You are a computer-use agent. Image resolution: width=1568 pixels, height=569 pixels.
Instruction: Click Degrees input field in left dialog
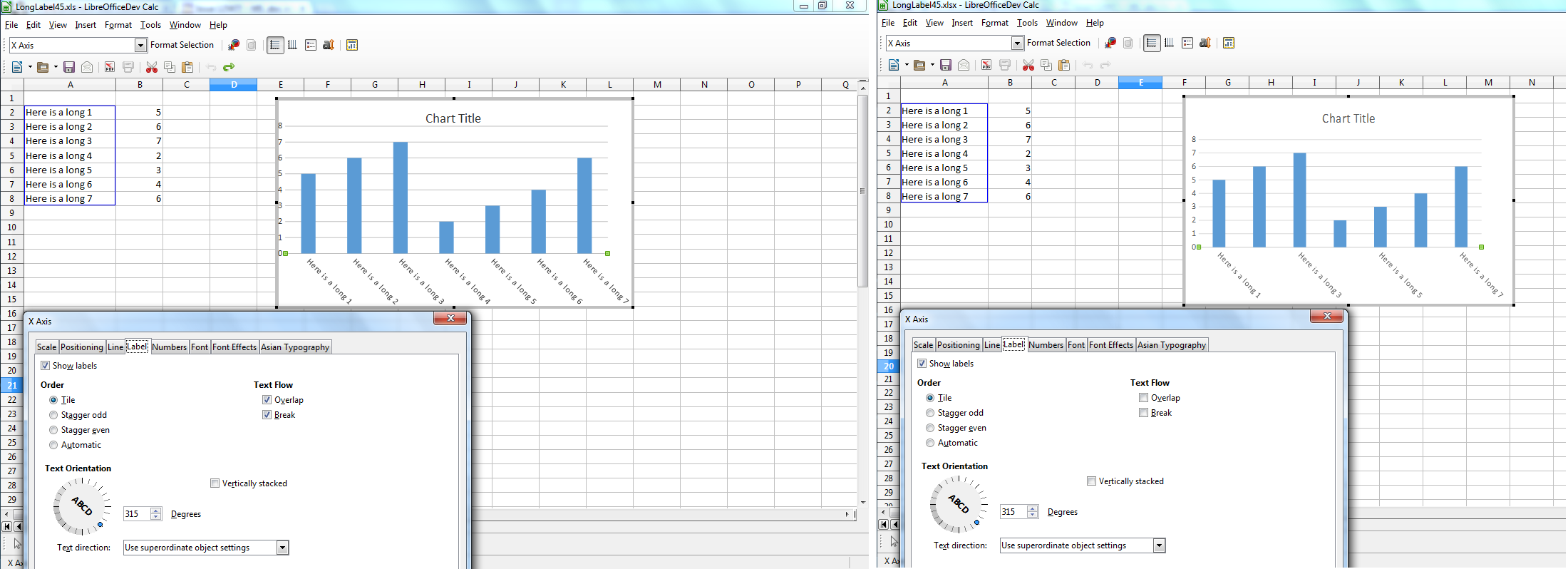point(136,514)
